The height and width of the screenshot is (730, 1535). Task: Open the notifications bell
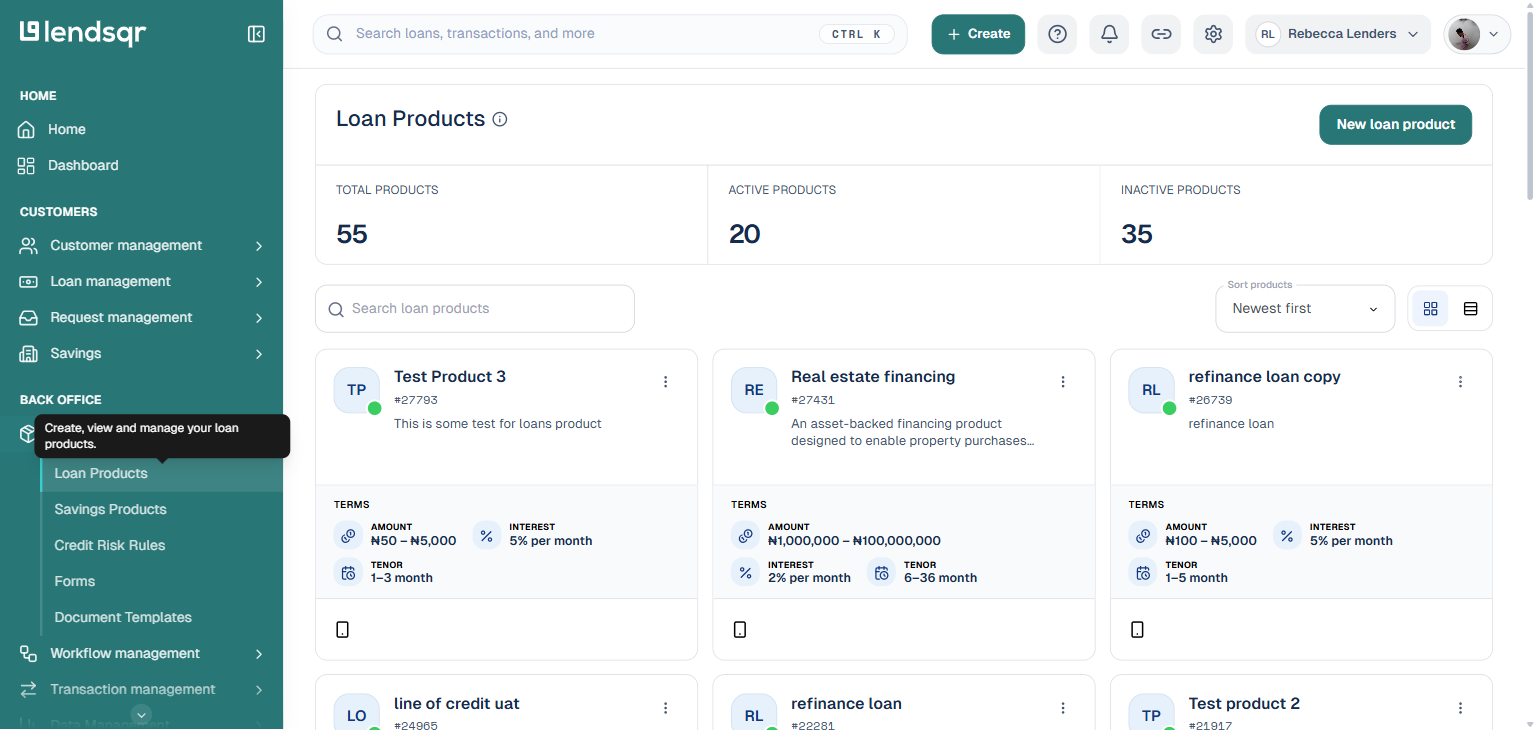click(x=1109, y=34)
